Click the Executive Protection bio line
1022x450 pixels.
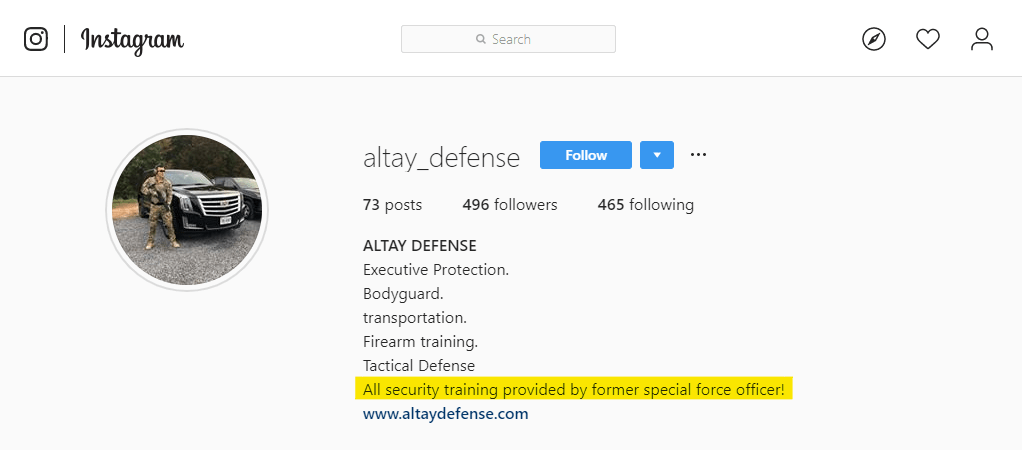click(436, 270)
